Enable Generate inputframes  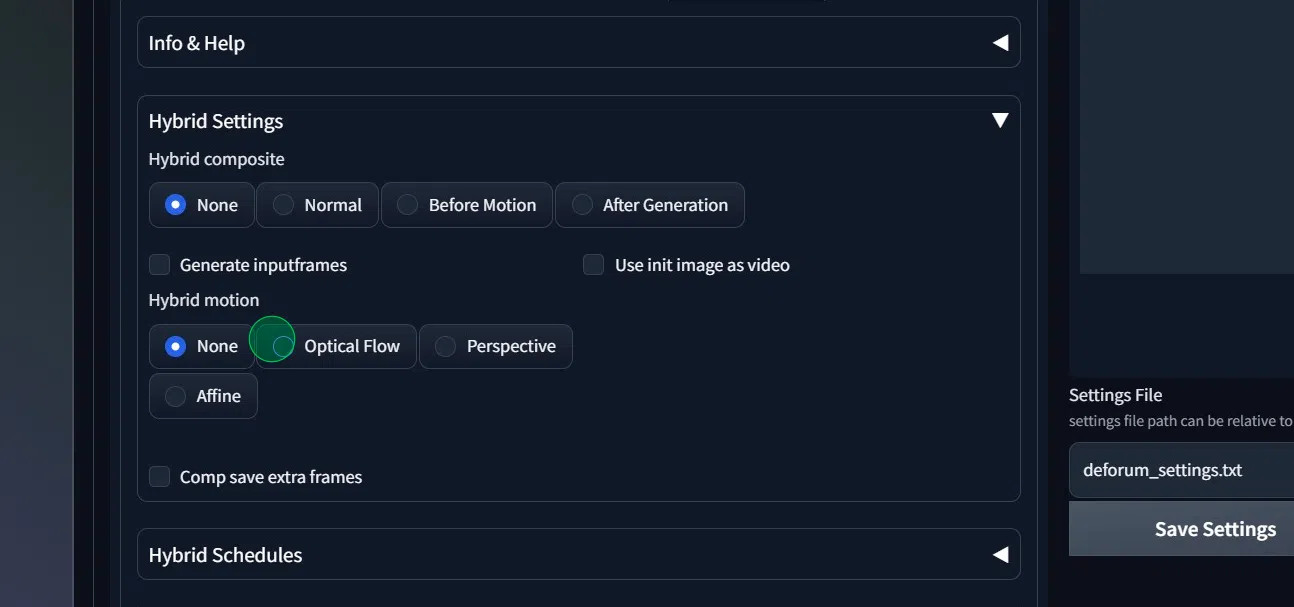159,264
